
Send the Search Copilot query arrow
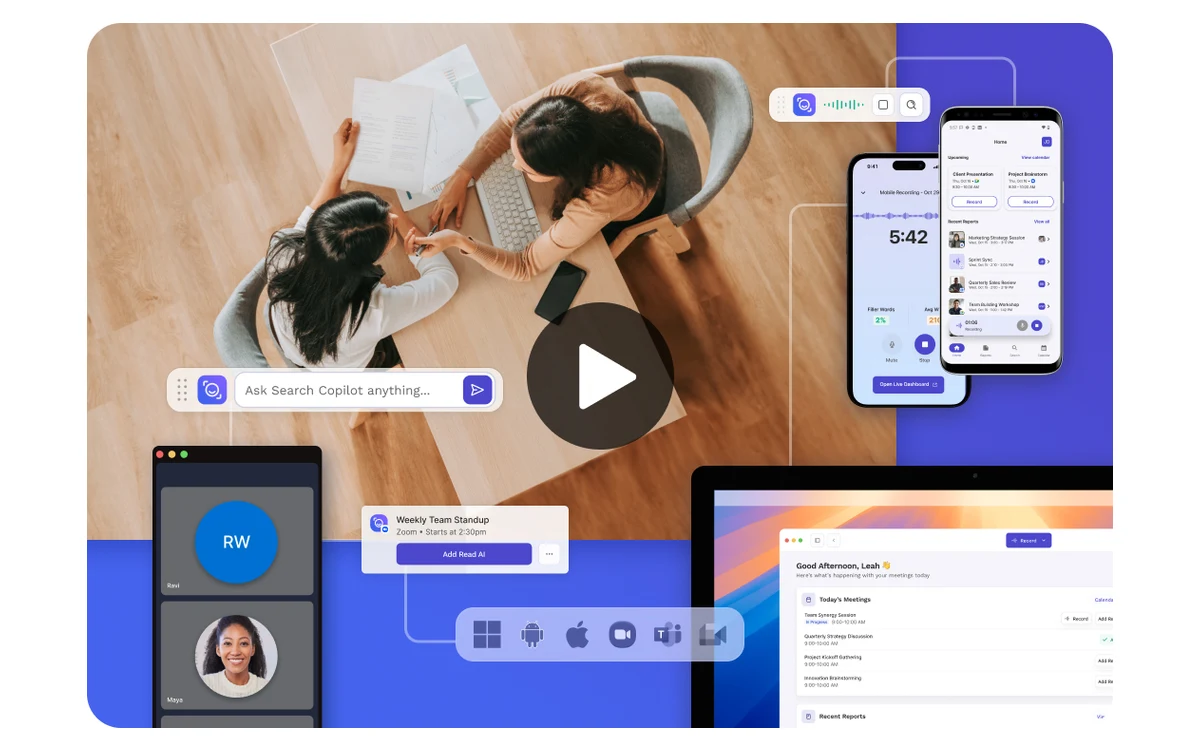pyautogui.click(x=477, y=390)
